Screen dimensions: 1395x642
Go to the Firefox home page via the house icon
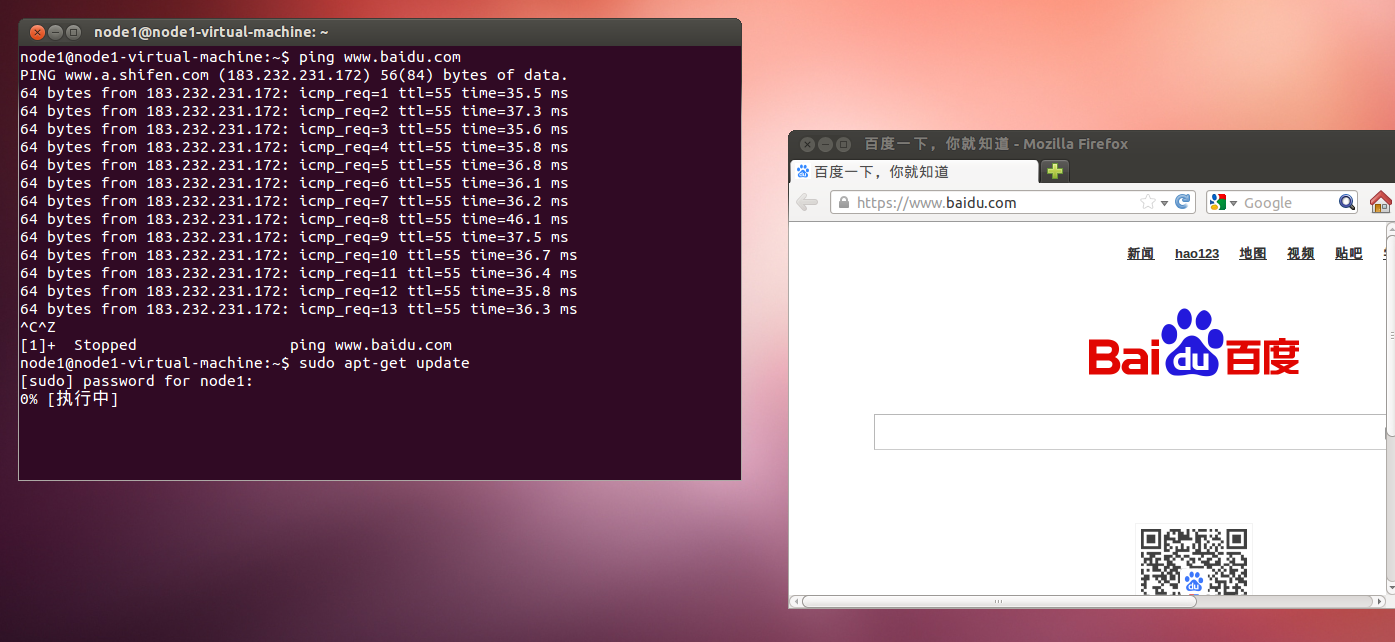tap(1380, 202)
